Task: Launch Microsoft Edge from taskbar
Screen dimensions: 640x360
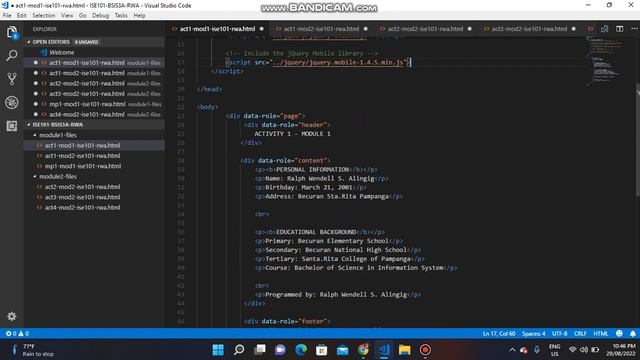Action: point(301,350)
